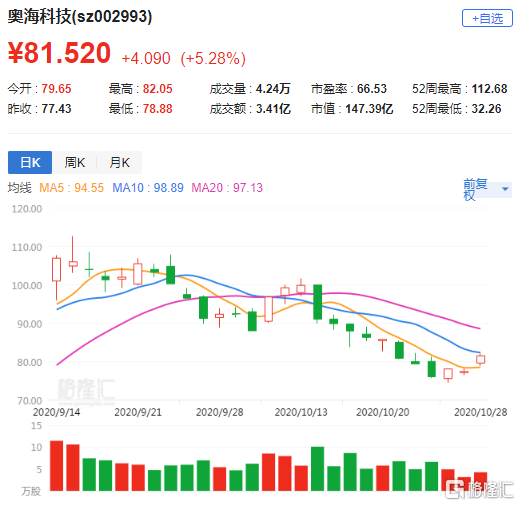Viewport: 520px width, 506px height.
Task: Click the 2020/10/13 date axis label
Action: (x=301, y=412)
